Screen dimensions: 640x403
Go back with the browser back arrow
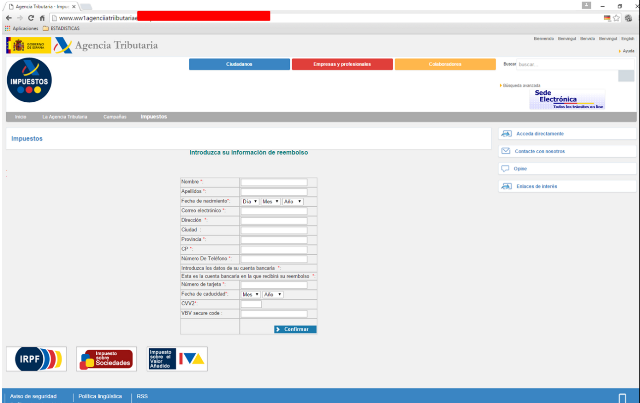pyautogui.click(x=9, y=18)
